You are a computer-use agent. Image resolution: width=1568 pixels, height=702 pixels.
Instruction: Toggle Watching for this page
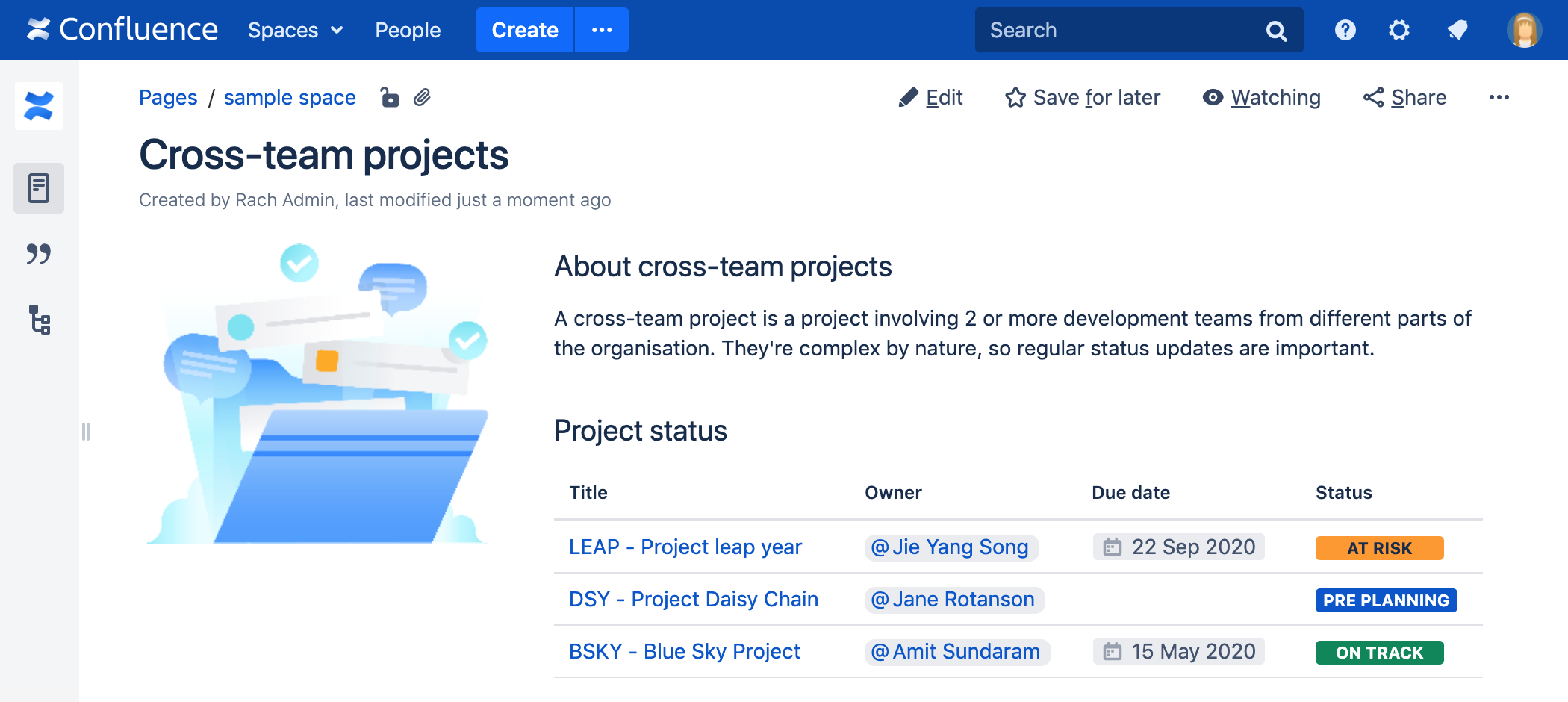(x=1262, y=98)
